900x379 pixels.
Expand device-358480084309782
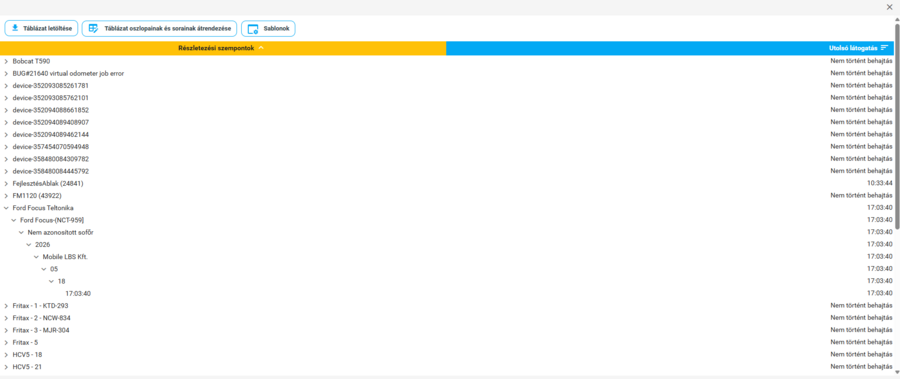(x=6, y=158)
